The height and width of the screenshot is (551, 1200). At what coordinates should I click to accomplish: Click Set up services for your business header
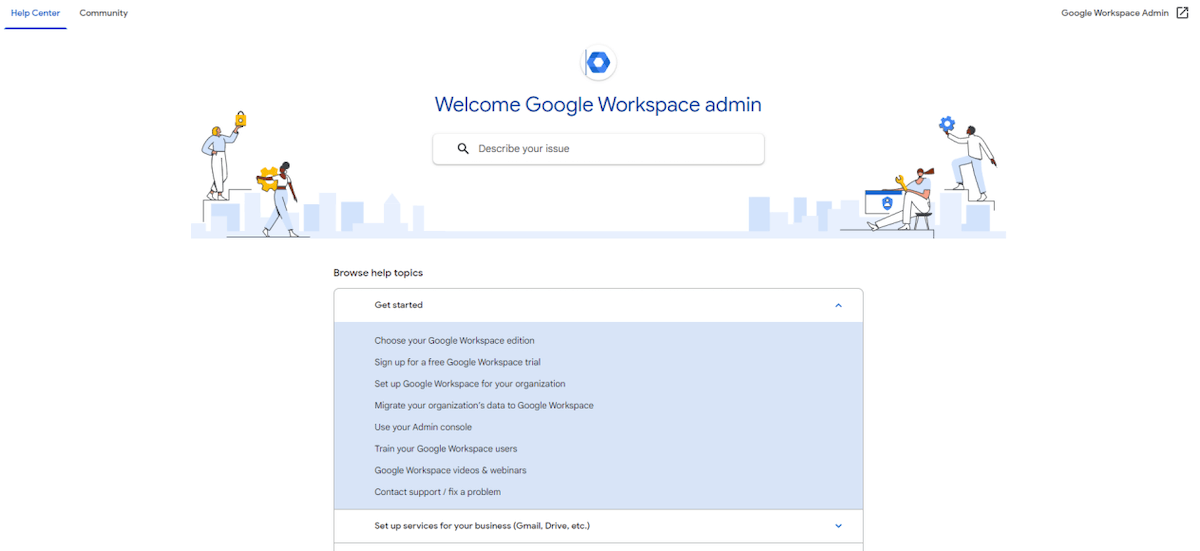[598, 526]
